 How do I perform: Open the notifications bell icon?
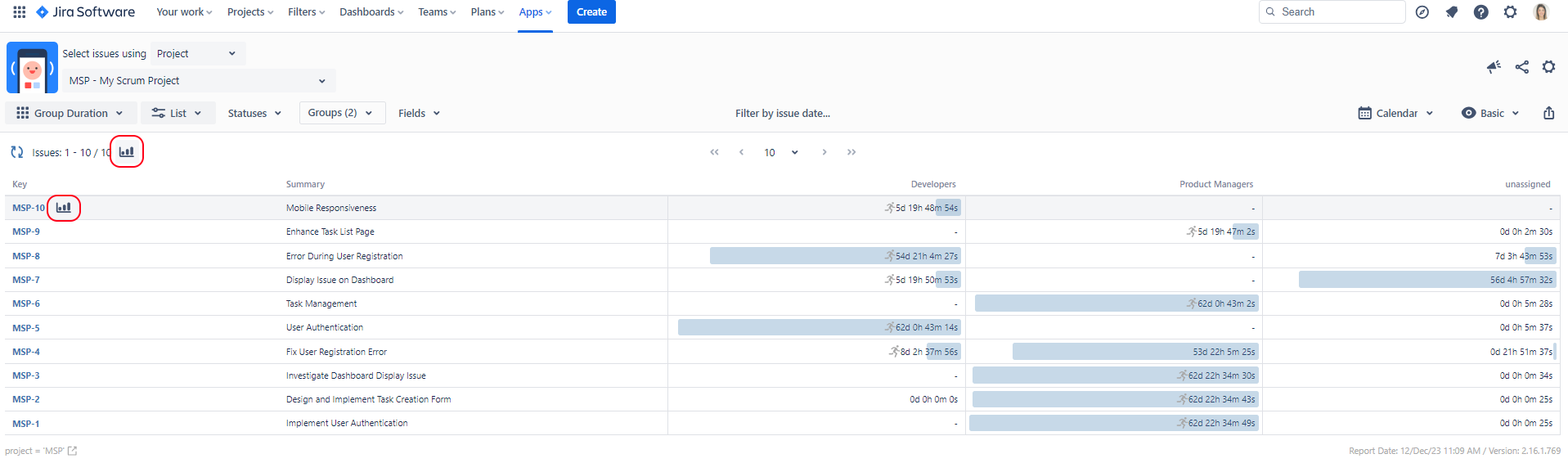click(x=1452, y=11)
